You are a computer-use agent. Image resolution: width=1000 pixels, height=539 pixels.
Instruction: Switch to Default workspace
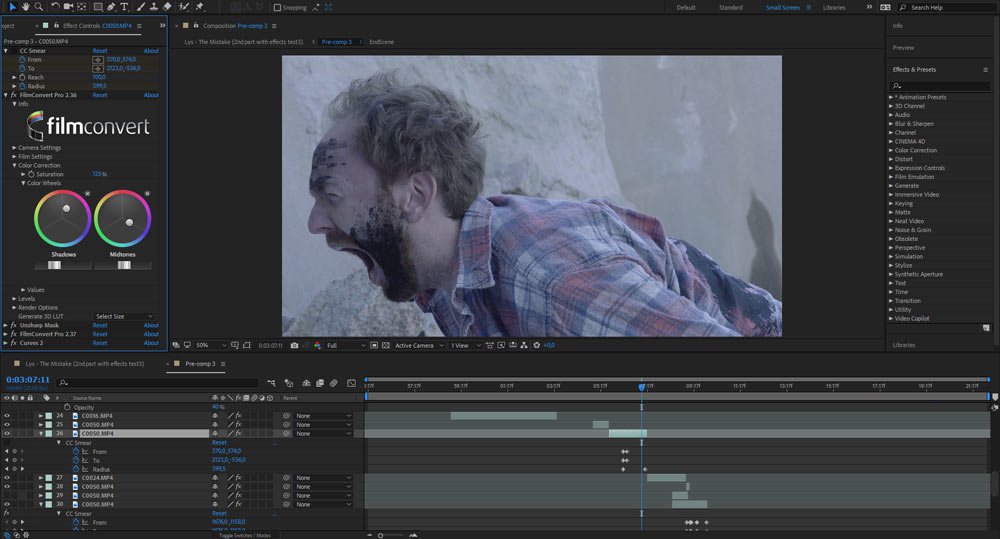click(x=686, y=8)
